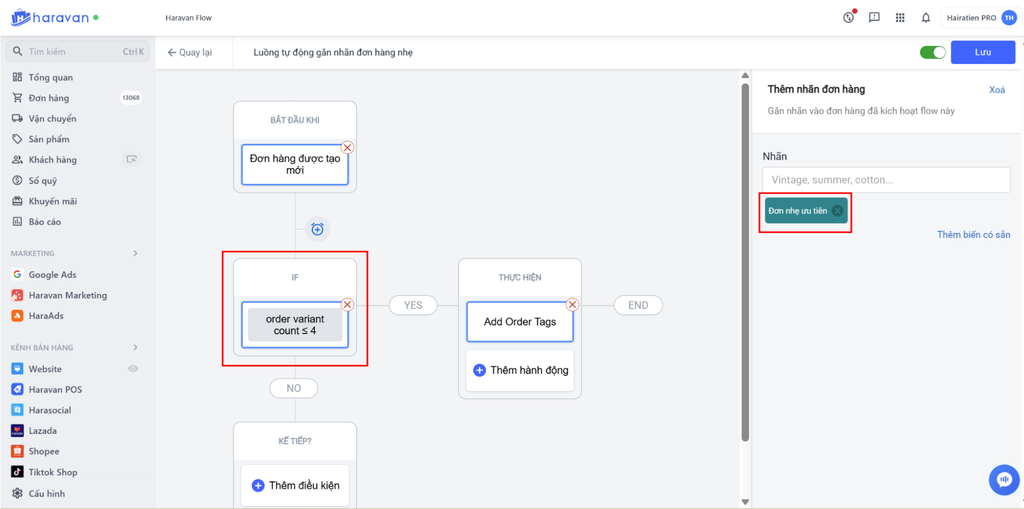Focus the Nhãn tag input field
The image size is (1024, 509).
886,180
